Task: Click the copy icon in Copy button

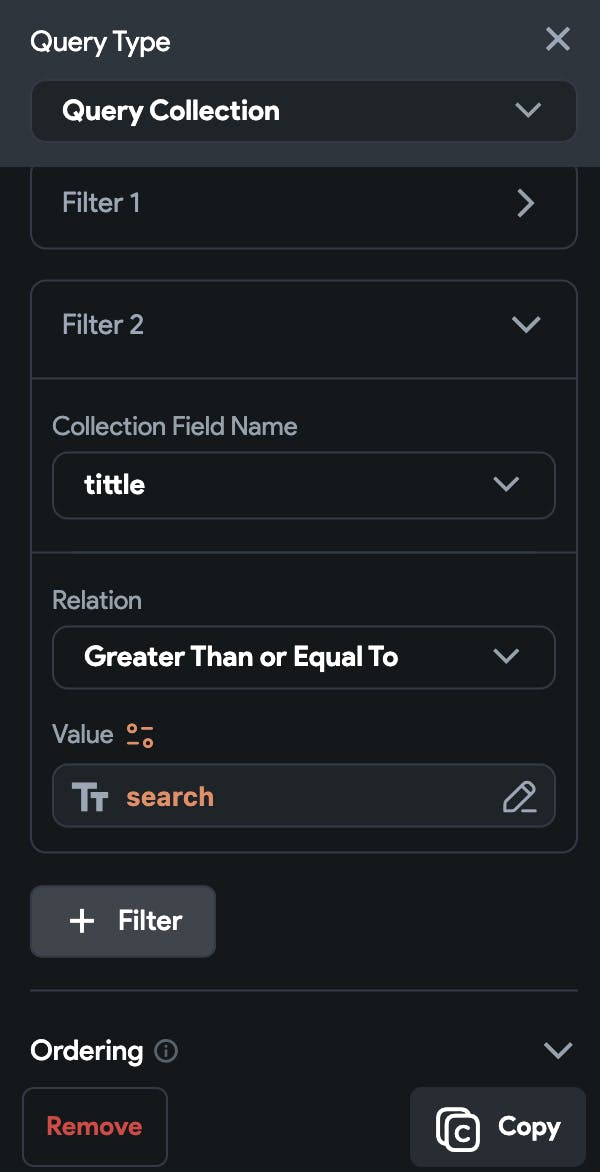Action: (x=458, y=1128)
